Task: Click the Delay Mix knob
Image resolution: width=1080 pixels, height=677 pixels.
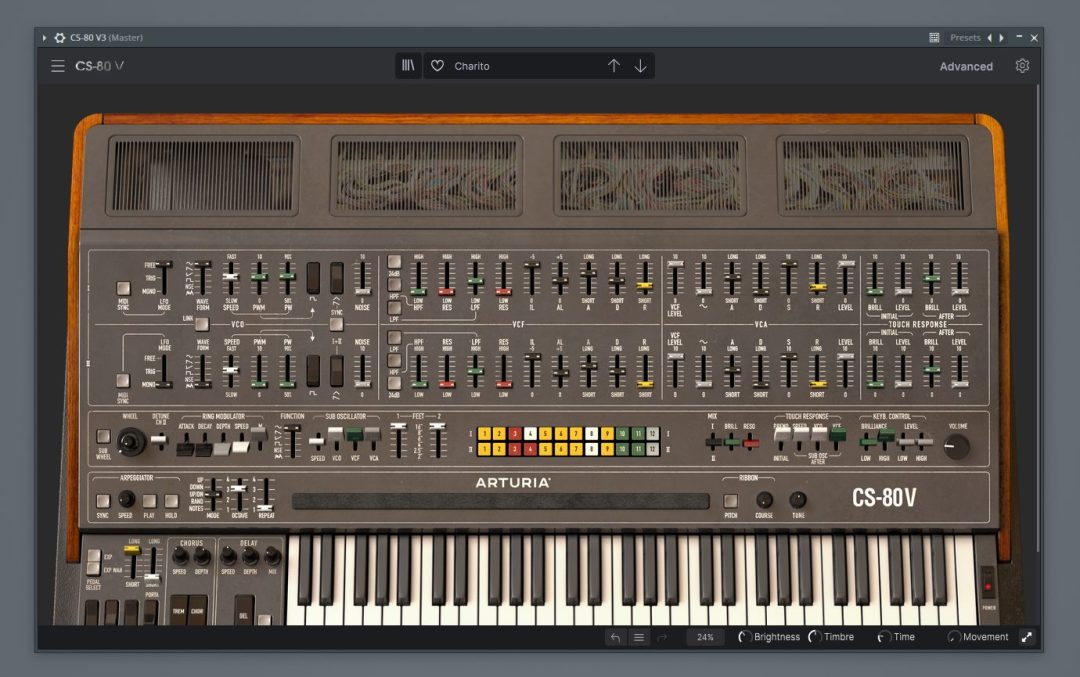Action: click(x=272, y=556)
